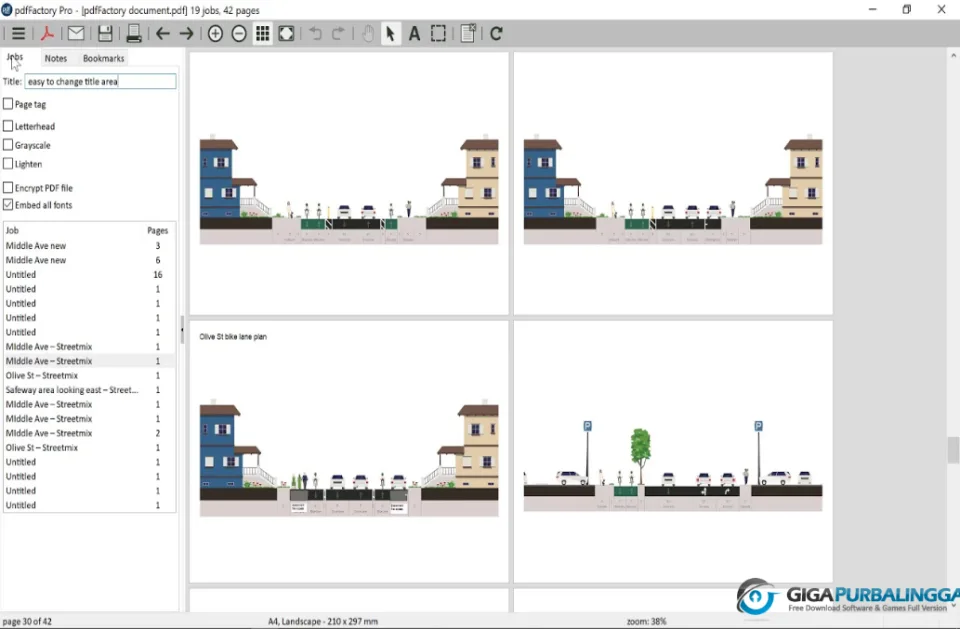Click into the Title text field
Image resolution: width=960 pixels, height=629 pixels.
pyautogui.click(x=100, y=81)
